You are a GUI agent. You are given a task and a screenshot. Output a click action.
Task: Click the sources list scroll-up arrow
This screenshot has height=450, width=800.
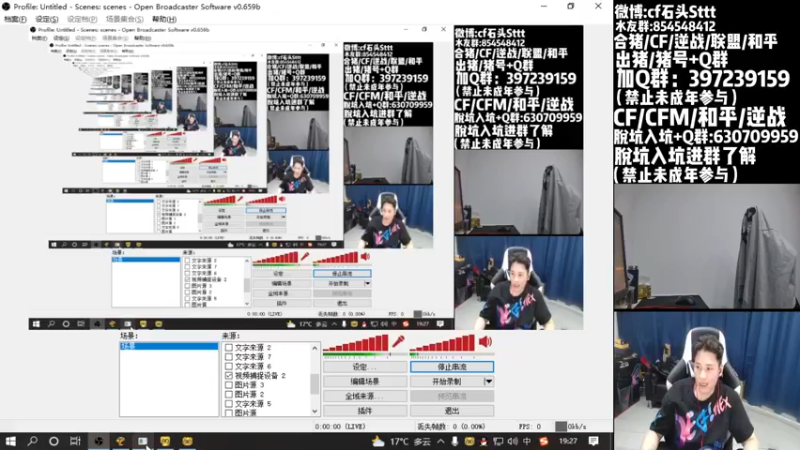[x=315, y=348]
